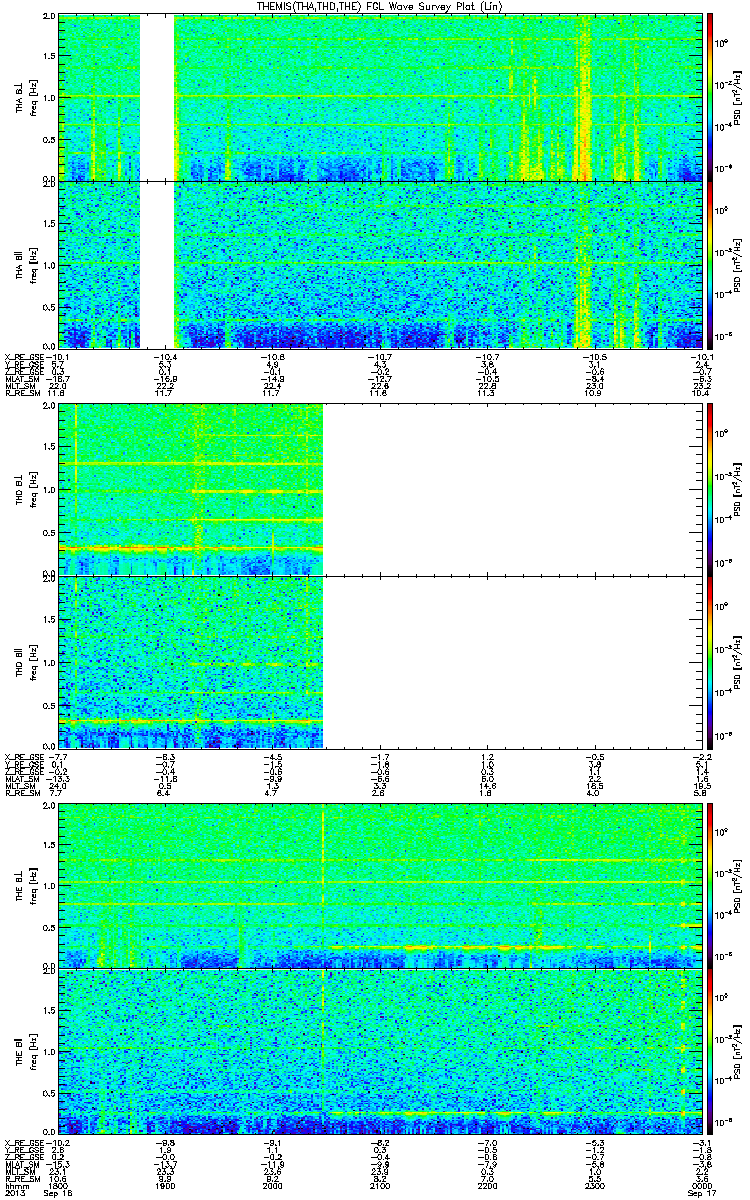Click the PSD color bar beside THA B⊥ panel
This screenshot has height=1200, width=750.
[x=711, y=97]
